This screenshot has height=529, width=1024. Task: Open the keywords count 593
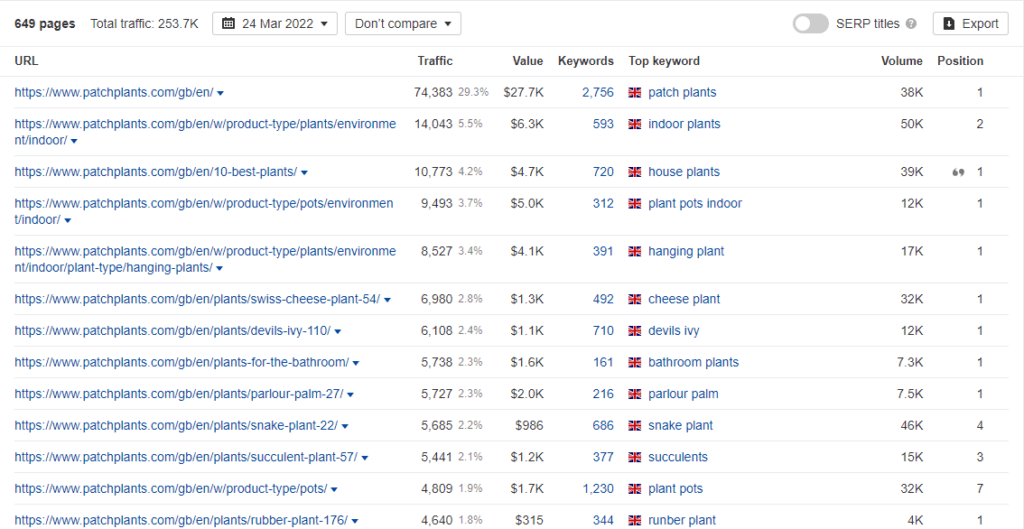[603, 124]
